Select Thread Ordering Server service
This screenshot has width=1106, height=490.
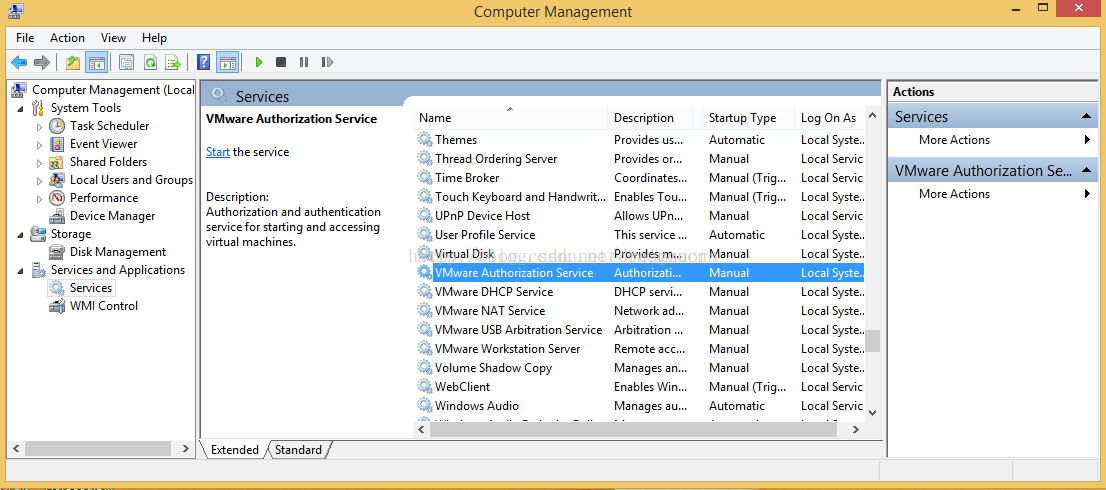click(639, 159)
